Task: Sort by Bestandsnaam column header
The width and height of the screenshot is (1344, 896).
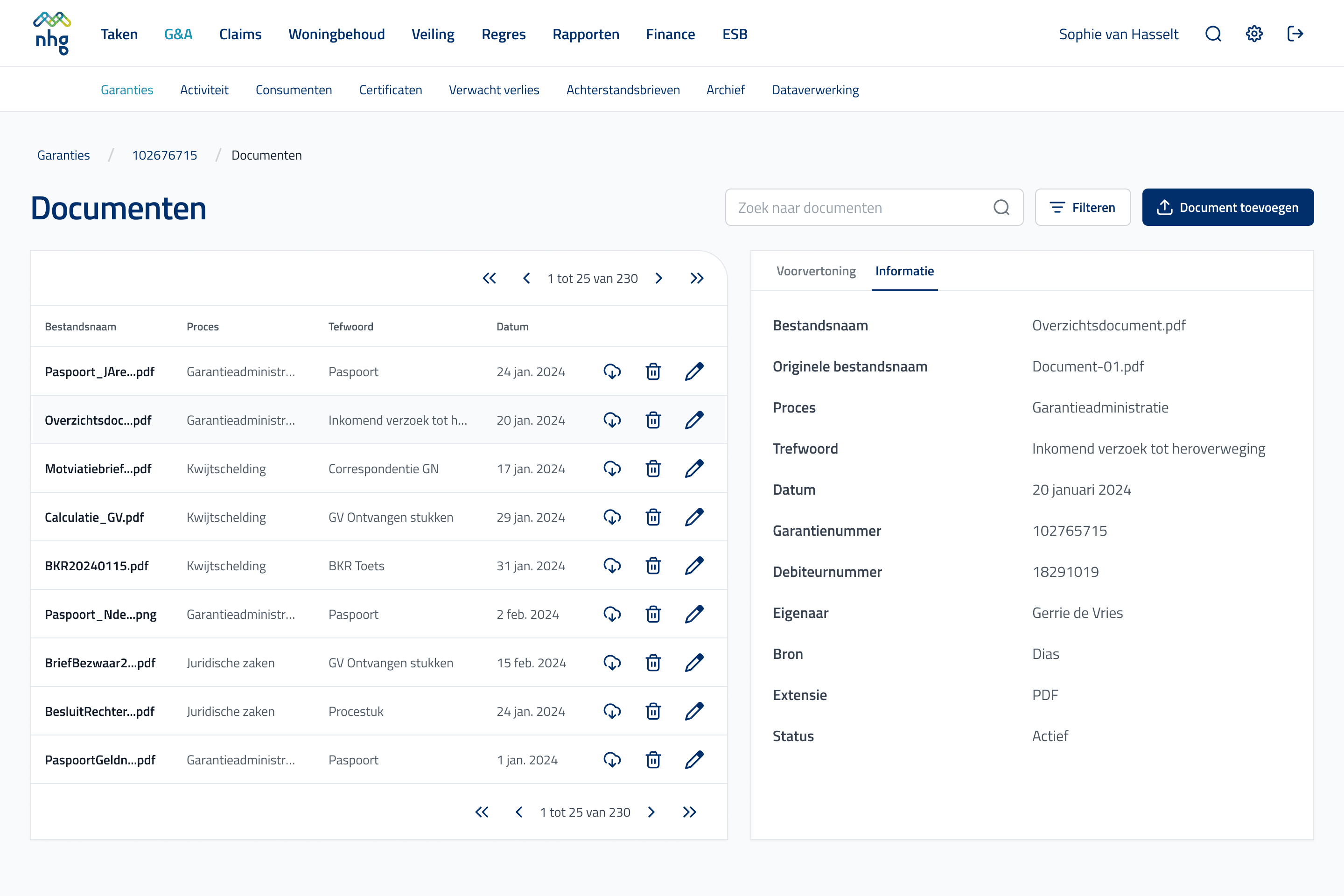Action: pyautogui.click(x=81, y=327)
